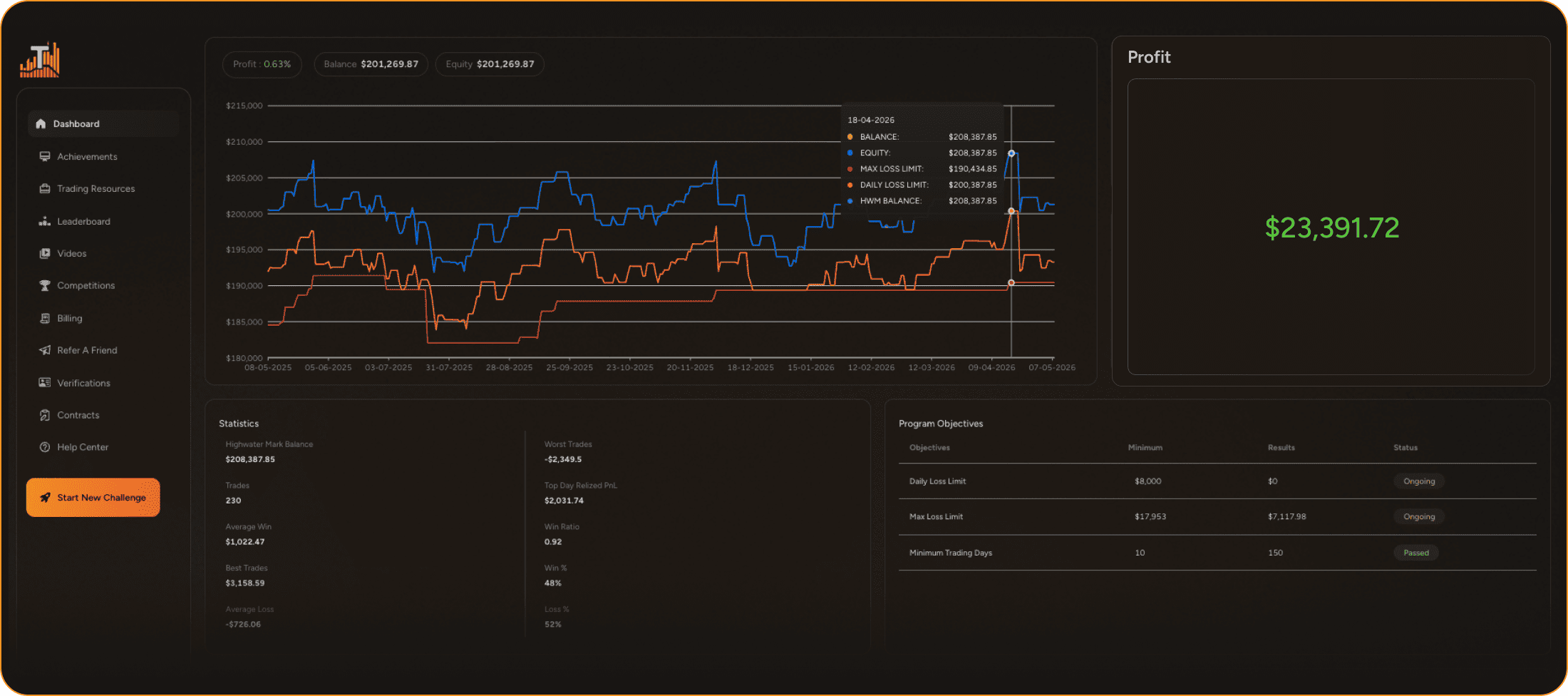Click the Help Center question mark icon
1568x696 pixels.
pos(45,447)
